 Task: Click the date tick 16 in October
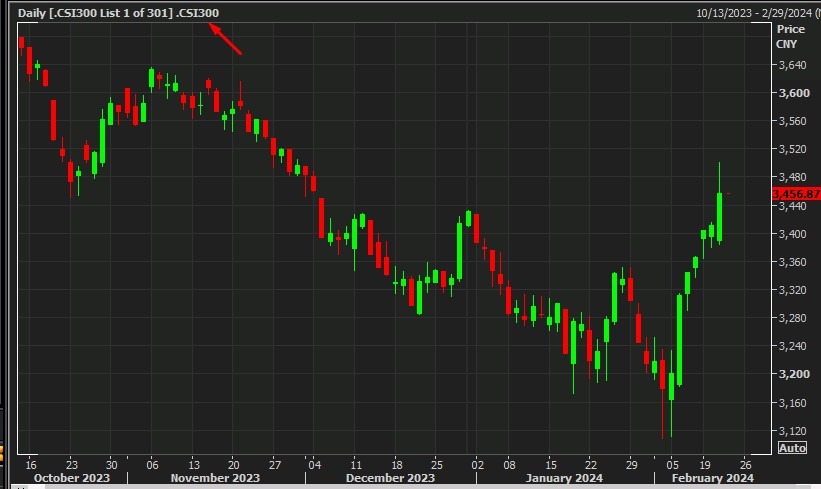pos(31,465)
